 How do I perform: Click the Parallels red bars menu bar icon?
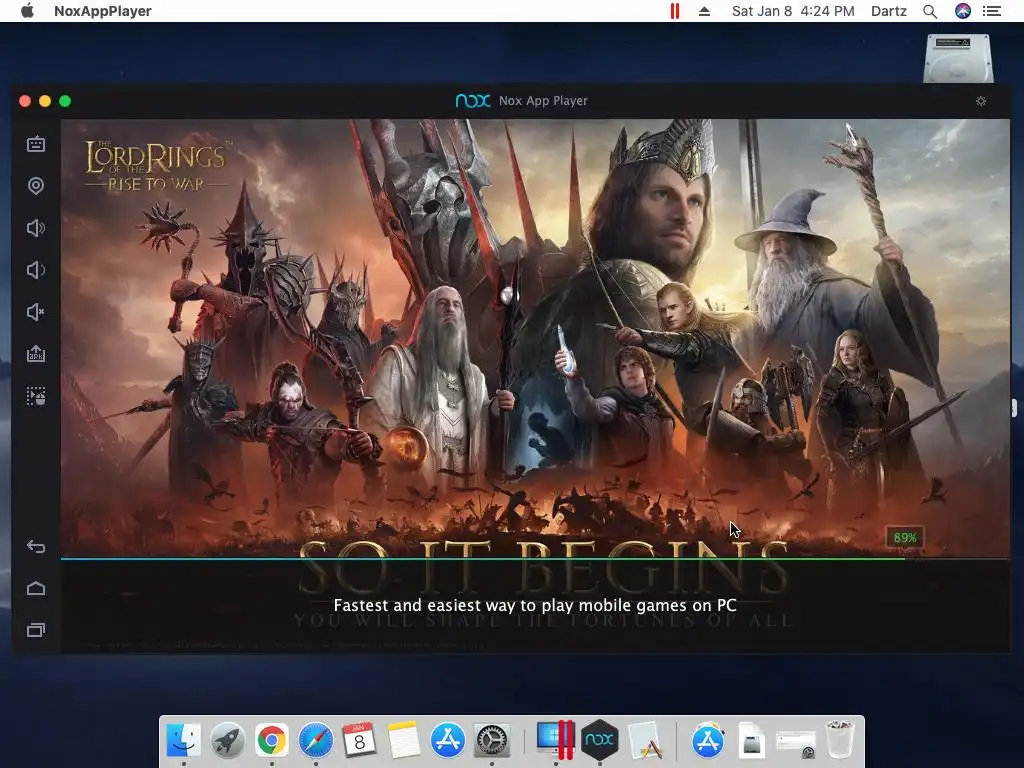point(675,11)
